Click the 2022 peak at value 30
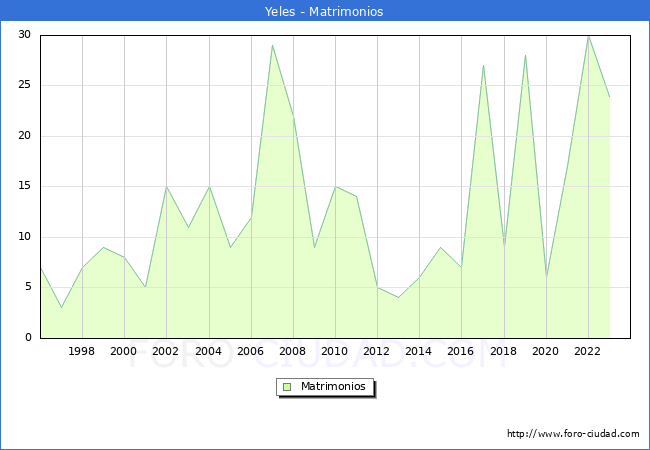The height and width of the screenshot is (450, 650). tap(588, 37)
